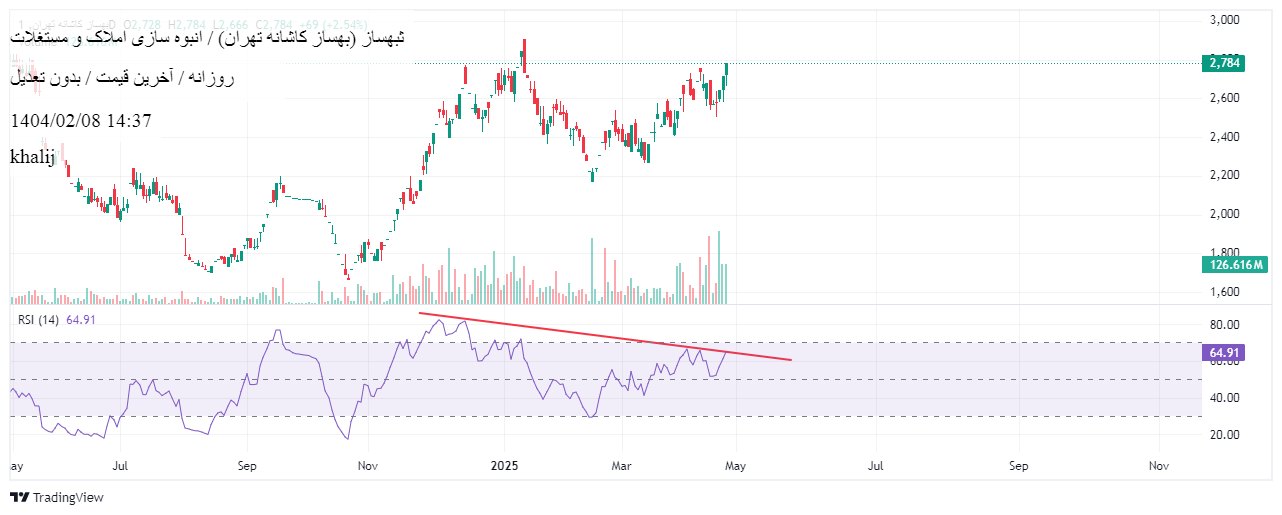This screenshot has height=515, width=1282.
Task: Click the Nov label left of 2025
Action: pyautogui.click(x=368, y=466)
